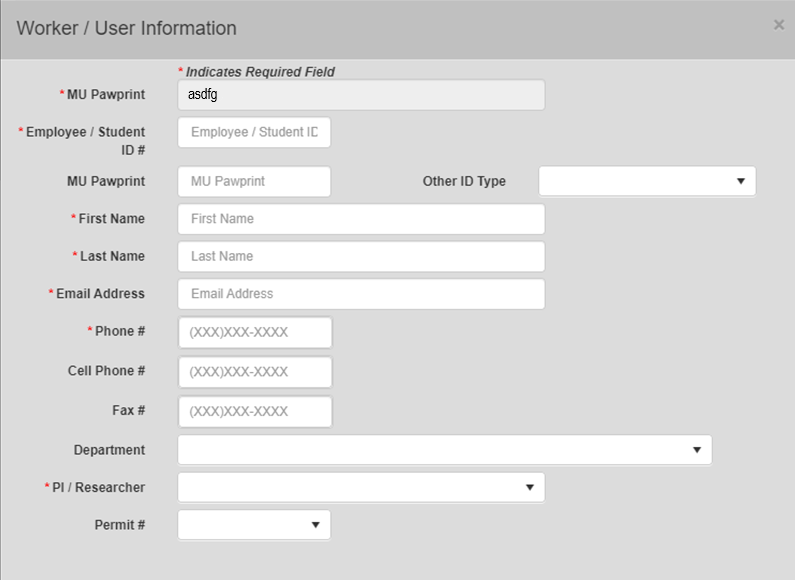Click the Other ID Type label text

point(464,182)
